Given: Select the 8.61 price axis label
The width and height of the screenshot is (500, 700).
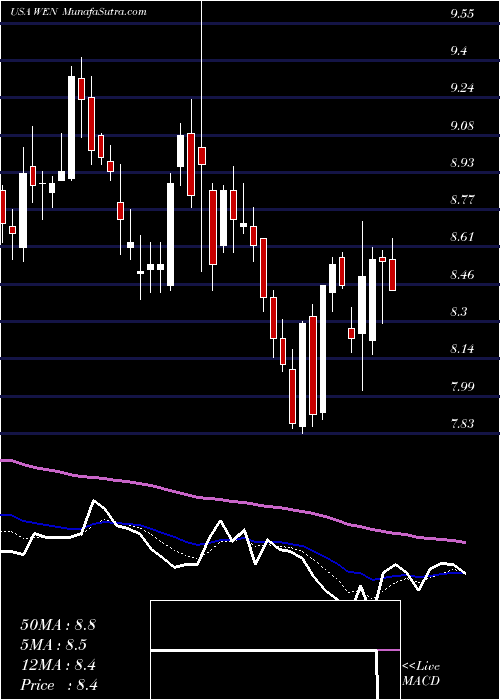Looking at the screenshot, I should [x=462, y=237].
